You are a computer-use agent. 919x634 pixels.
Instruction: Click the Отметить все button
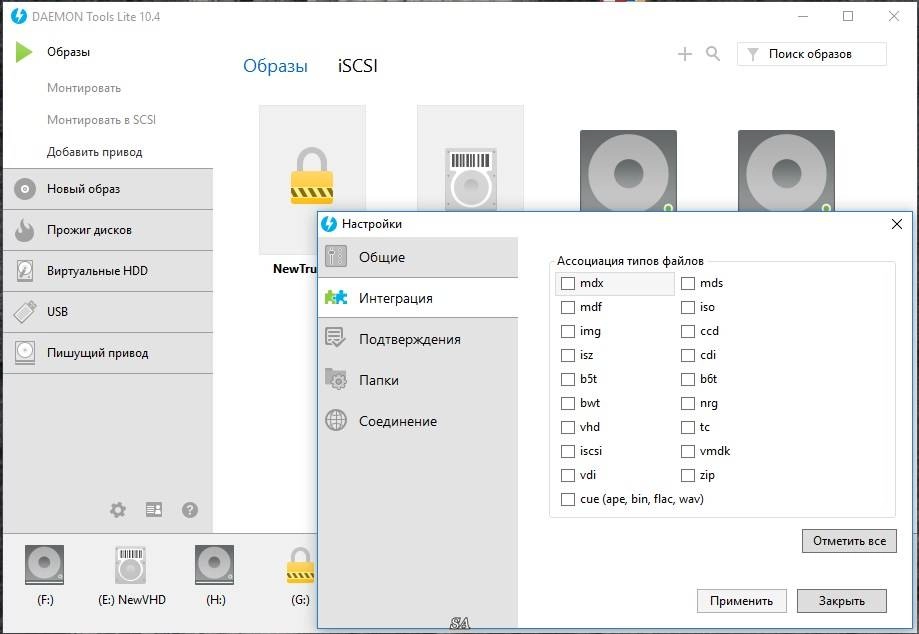[x=849, y=541]
